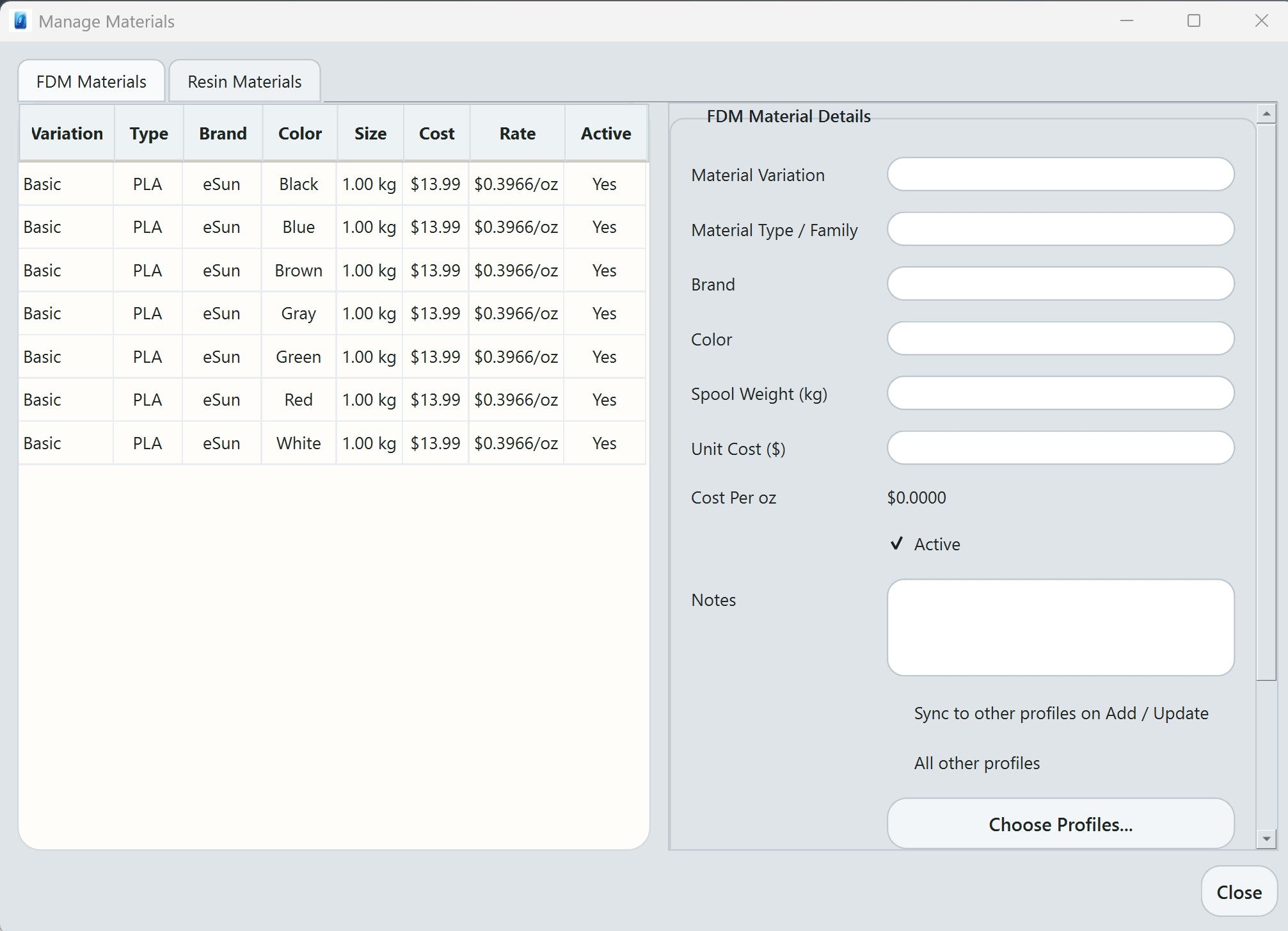Click the Manage Materials application icon
1288x931 pixels.
pyautogui.click(x=20, y=20)
